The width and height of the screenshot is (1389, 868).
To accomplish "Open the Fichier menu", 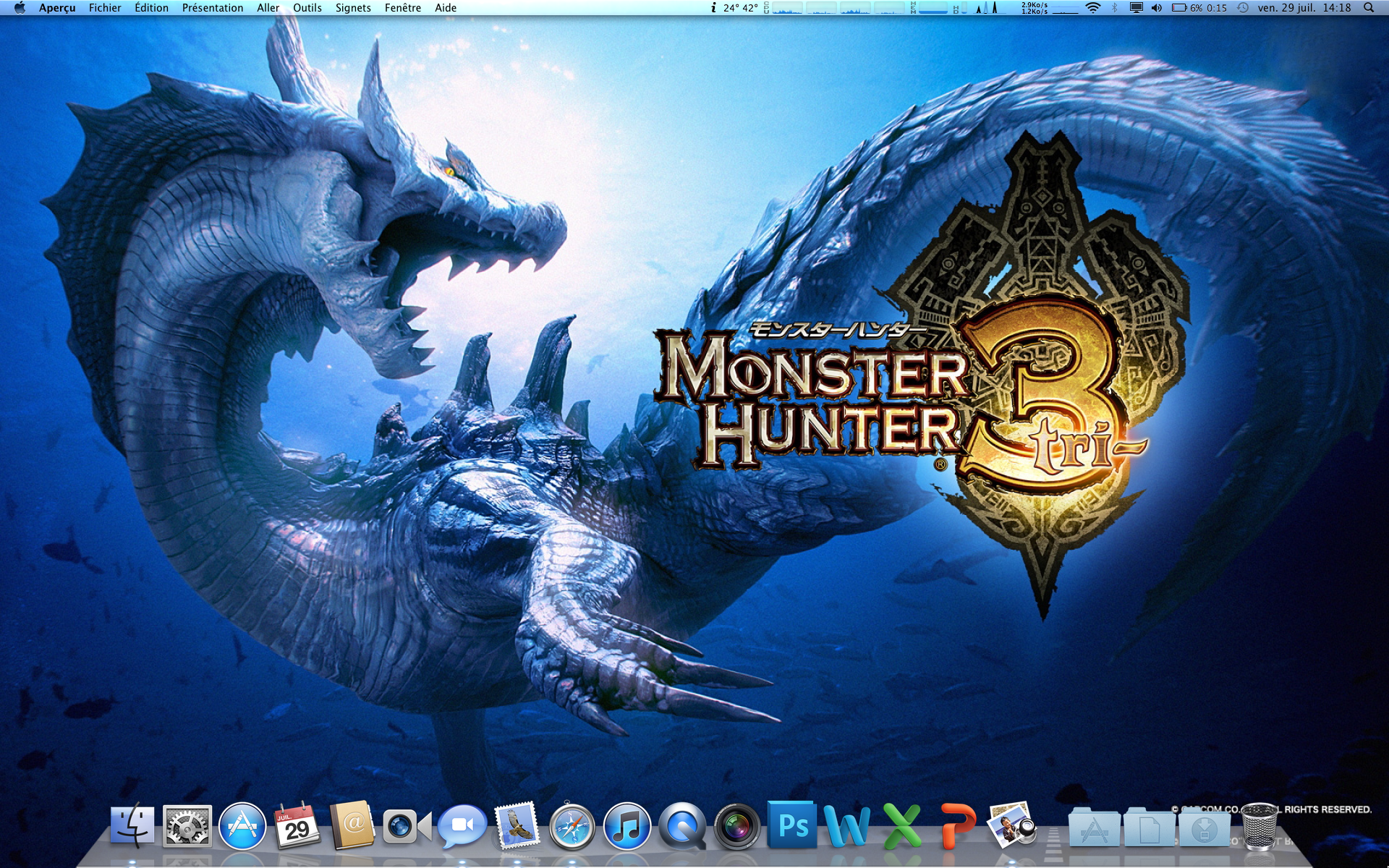I will 105,8.
